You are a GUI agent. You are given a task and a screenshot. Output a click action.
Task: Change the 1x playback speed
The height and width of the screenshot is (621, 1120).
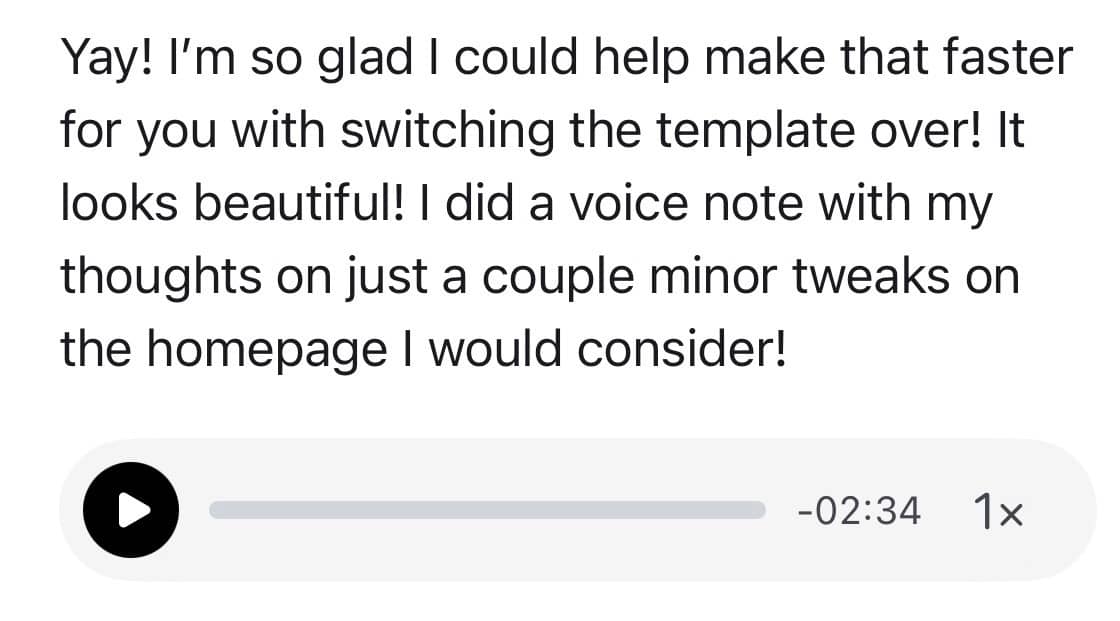(x=997, y=512)
